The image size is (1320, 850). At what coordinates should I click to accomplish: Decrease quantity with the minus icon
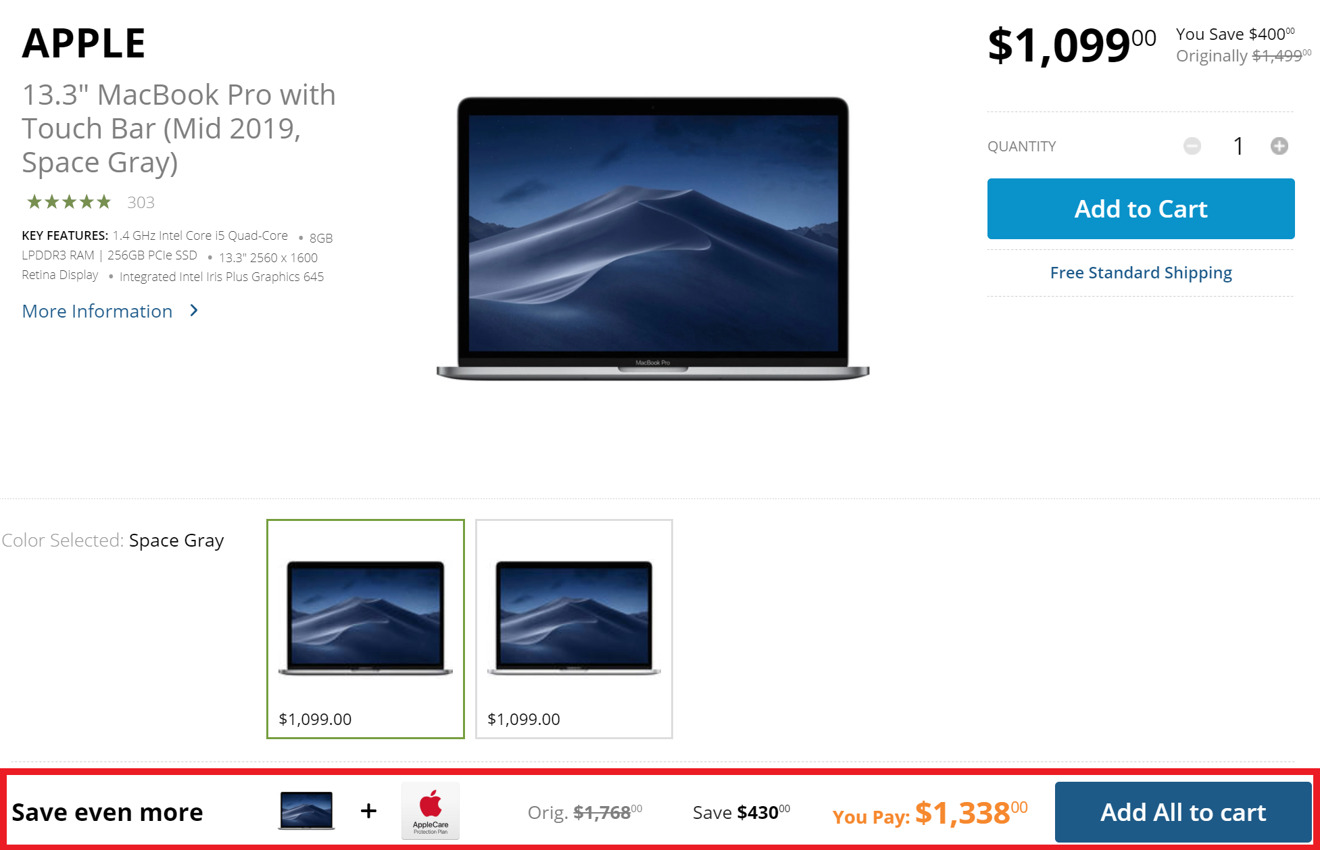1192,146
